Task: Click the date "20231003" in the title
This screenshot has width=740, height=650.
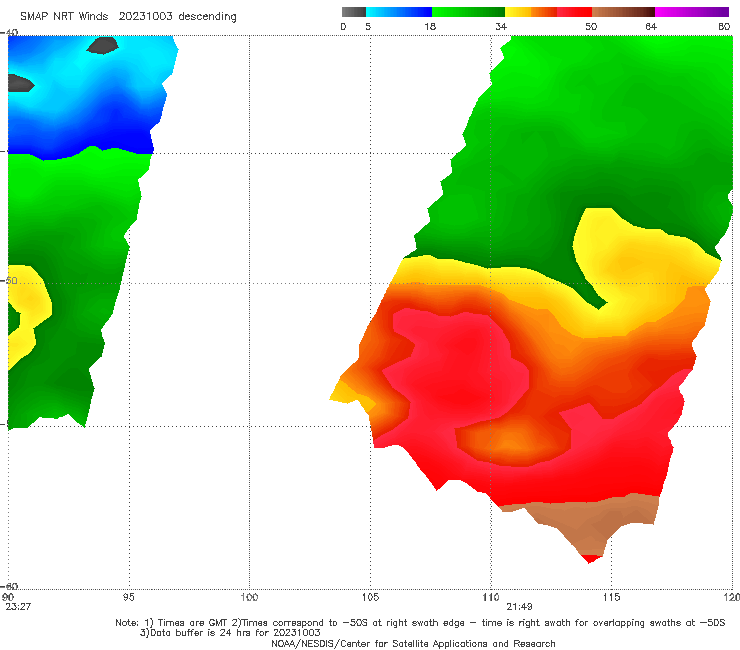Action: click(145, 17)
